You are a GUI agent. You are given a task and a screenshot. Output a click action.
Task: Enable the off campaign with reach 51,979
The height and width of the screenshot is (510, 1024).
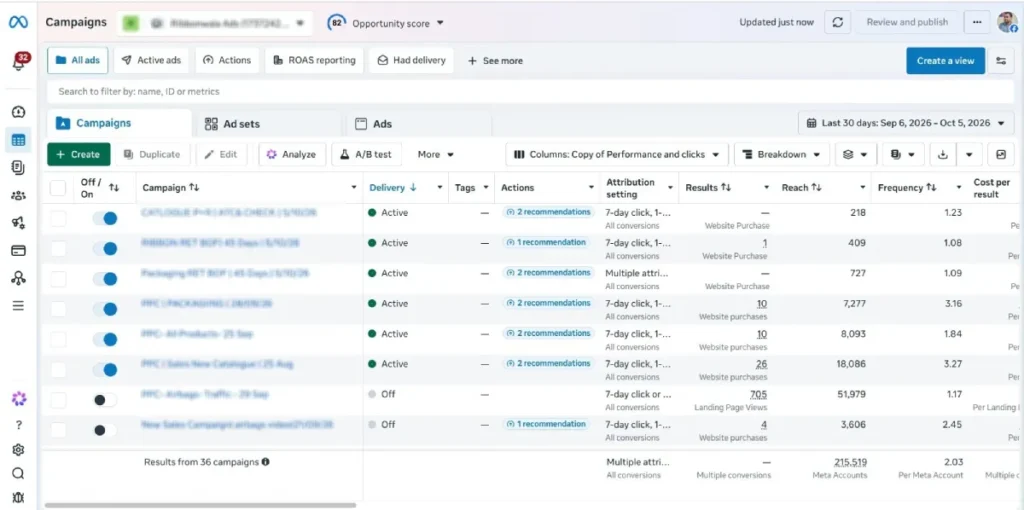click(105, 400)
